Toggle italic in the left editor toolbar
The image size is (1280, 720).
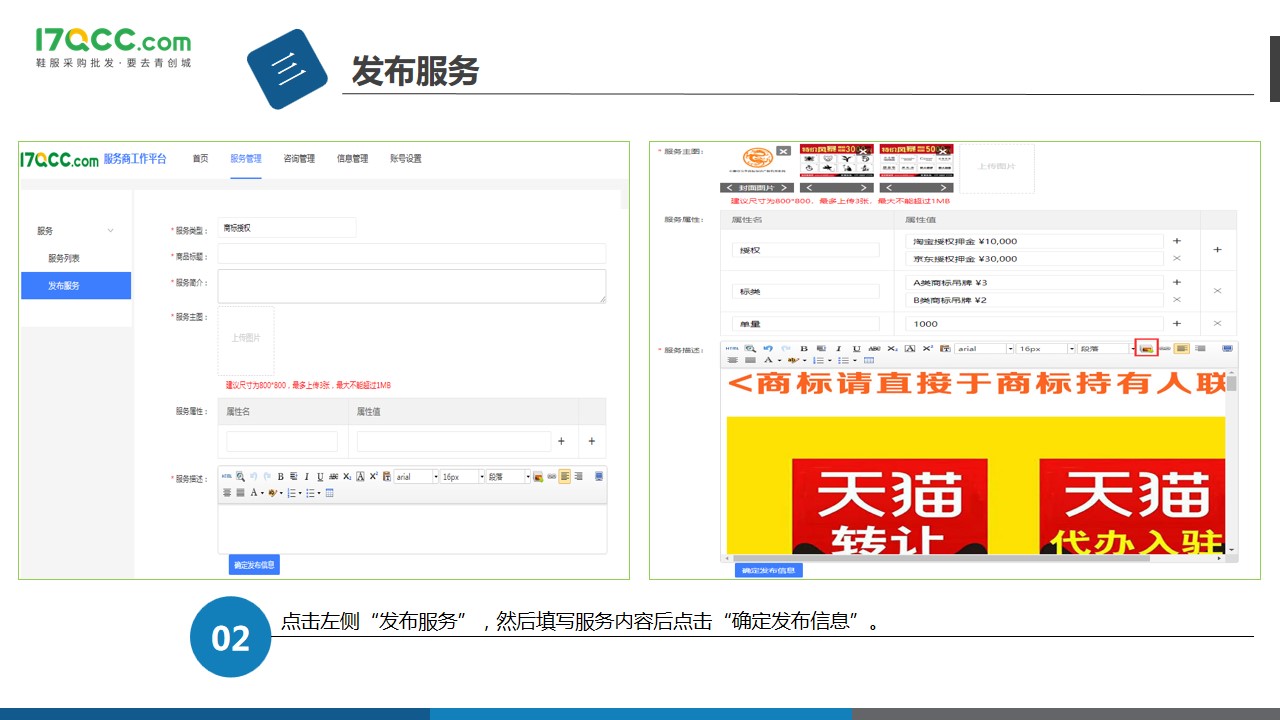(306, 477)
